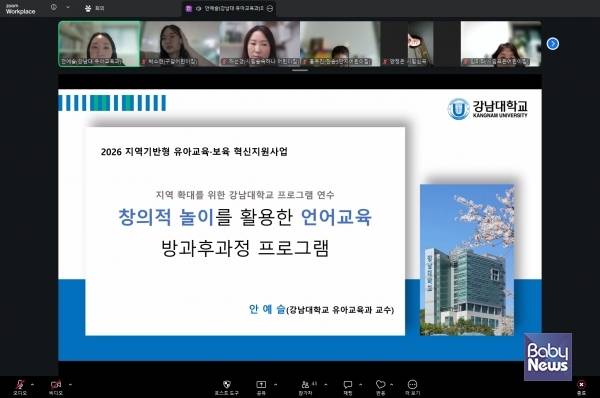Click the red end meeting button
This screenshot has width=600, height=398.
point(581,384)
